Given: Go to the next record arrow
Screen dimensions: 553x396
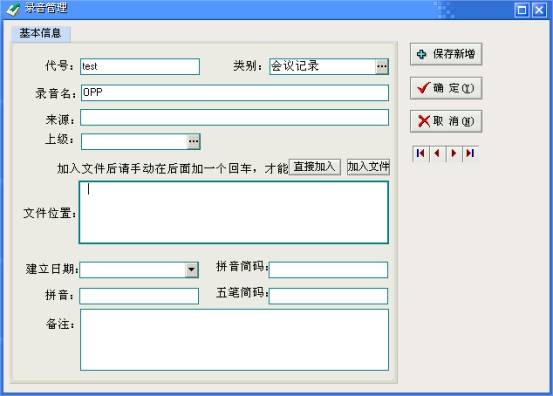Looking at the screenshot, I should 454,153.
